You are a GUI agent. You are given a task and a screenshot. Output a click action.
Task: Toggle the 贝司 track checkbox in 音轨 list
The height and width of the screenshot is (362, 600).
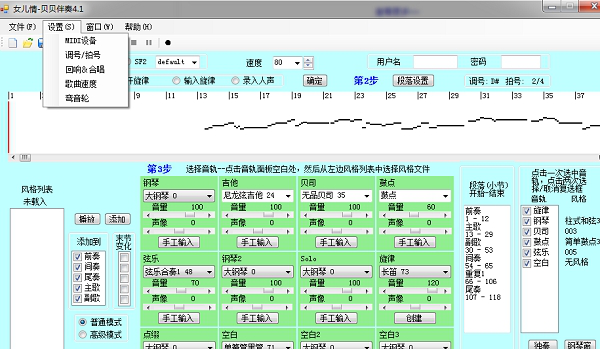tap(527, 232)
